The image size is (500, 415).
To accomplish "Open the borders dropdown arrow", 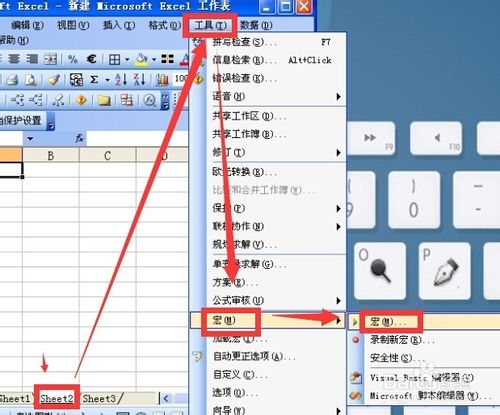I will coord(127,60).
